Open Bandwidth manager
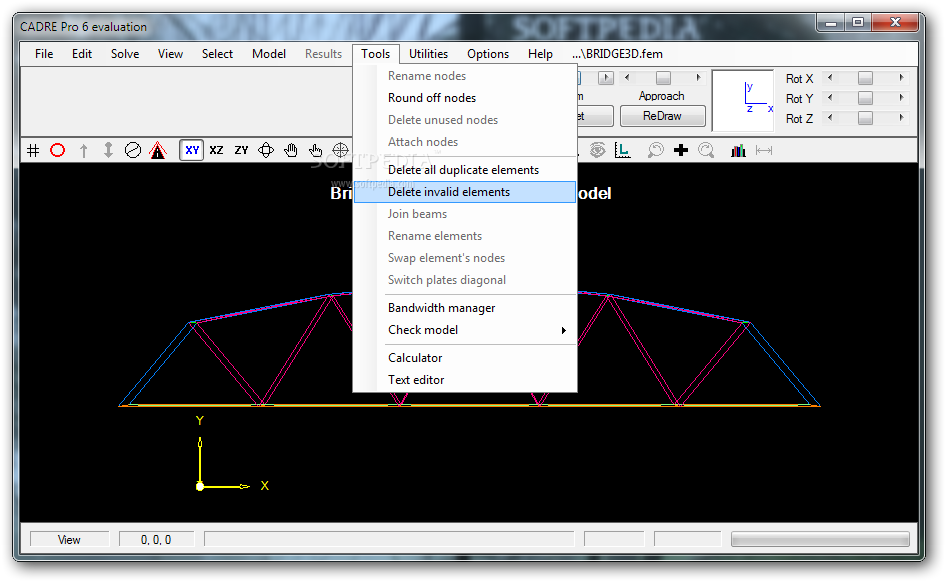The height and width of the screenshot is (582, 946). point(465,308)
